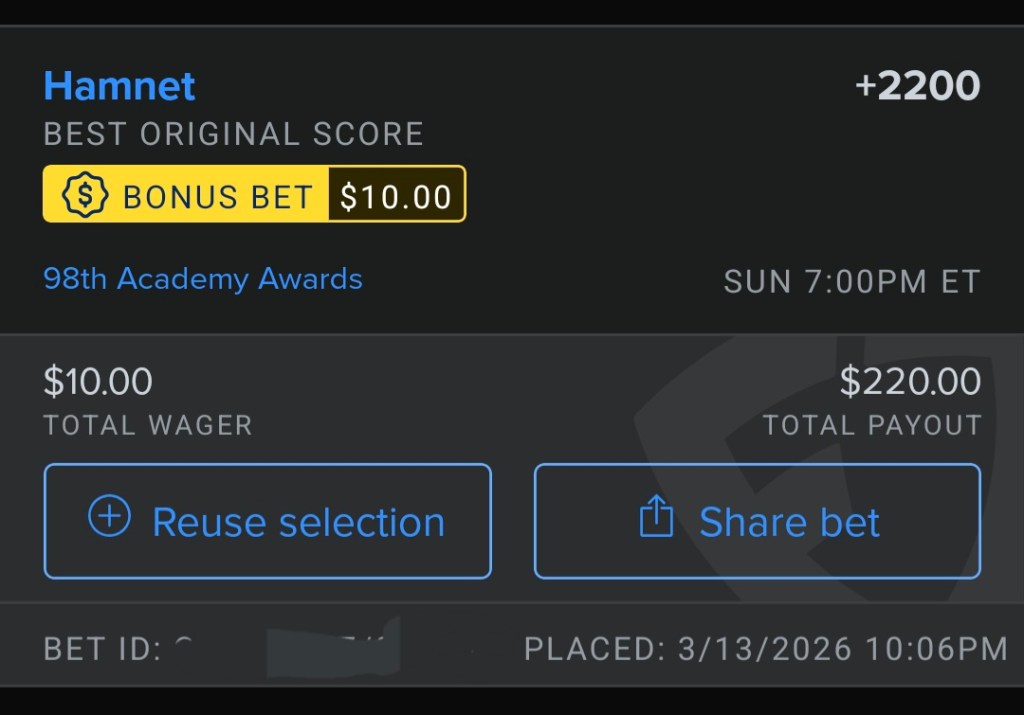The image size is (1024, 715).
Task: Open the Hamnet selection link
Action: coord(119,86)
